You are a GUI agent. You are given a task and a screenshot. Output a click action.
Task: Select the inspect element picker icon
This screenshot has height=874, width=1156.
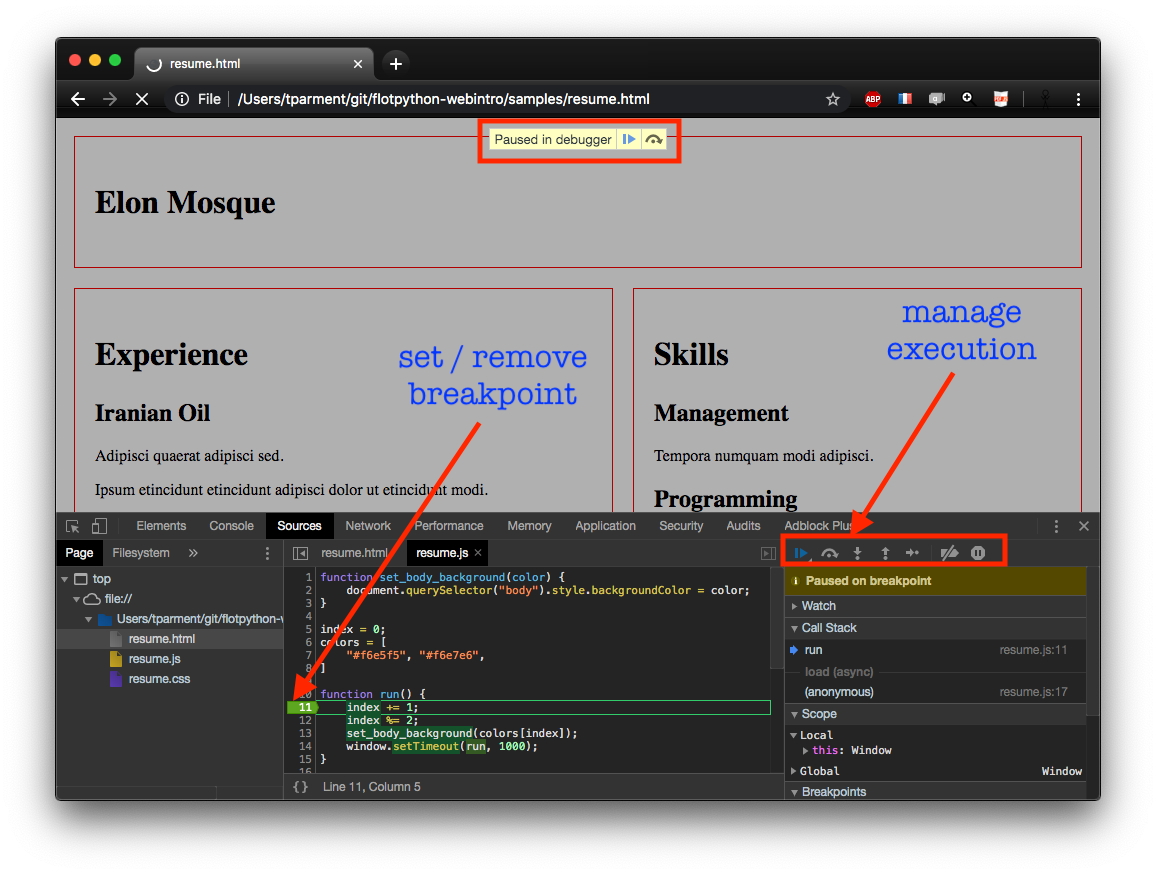[x=73, y=526]
